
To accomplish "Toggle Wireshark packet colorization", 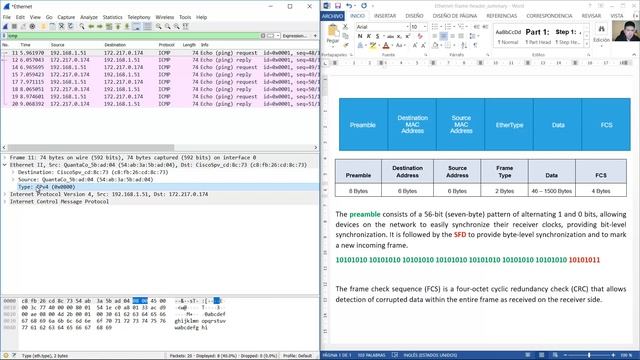I will 147,26.
